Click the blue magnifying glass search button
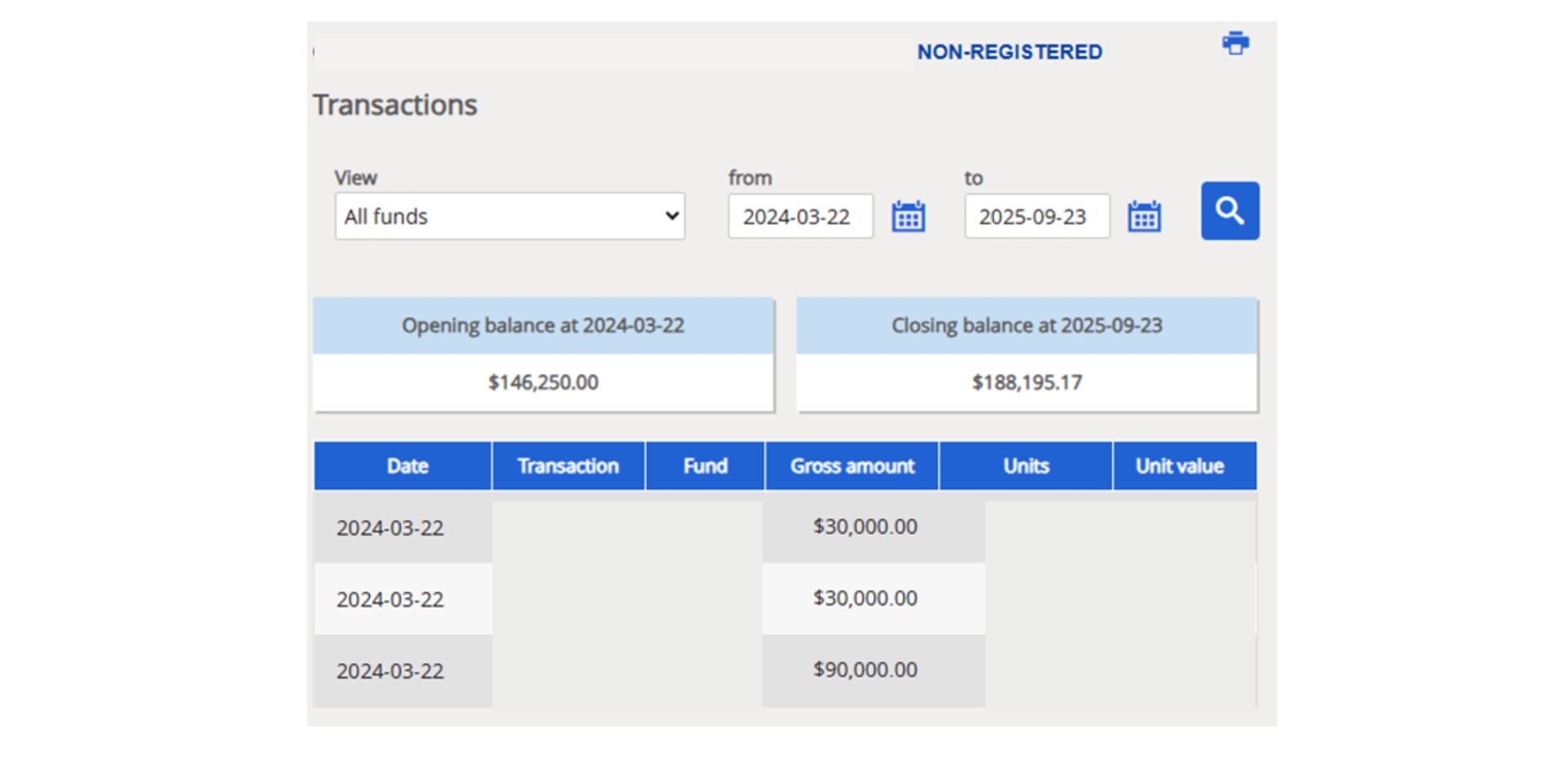The height and width of the screenshot is (779, 1568). coord(1229,211)
